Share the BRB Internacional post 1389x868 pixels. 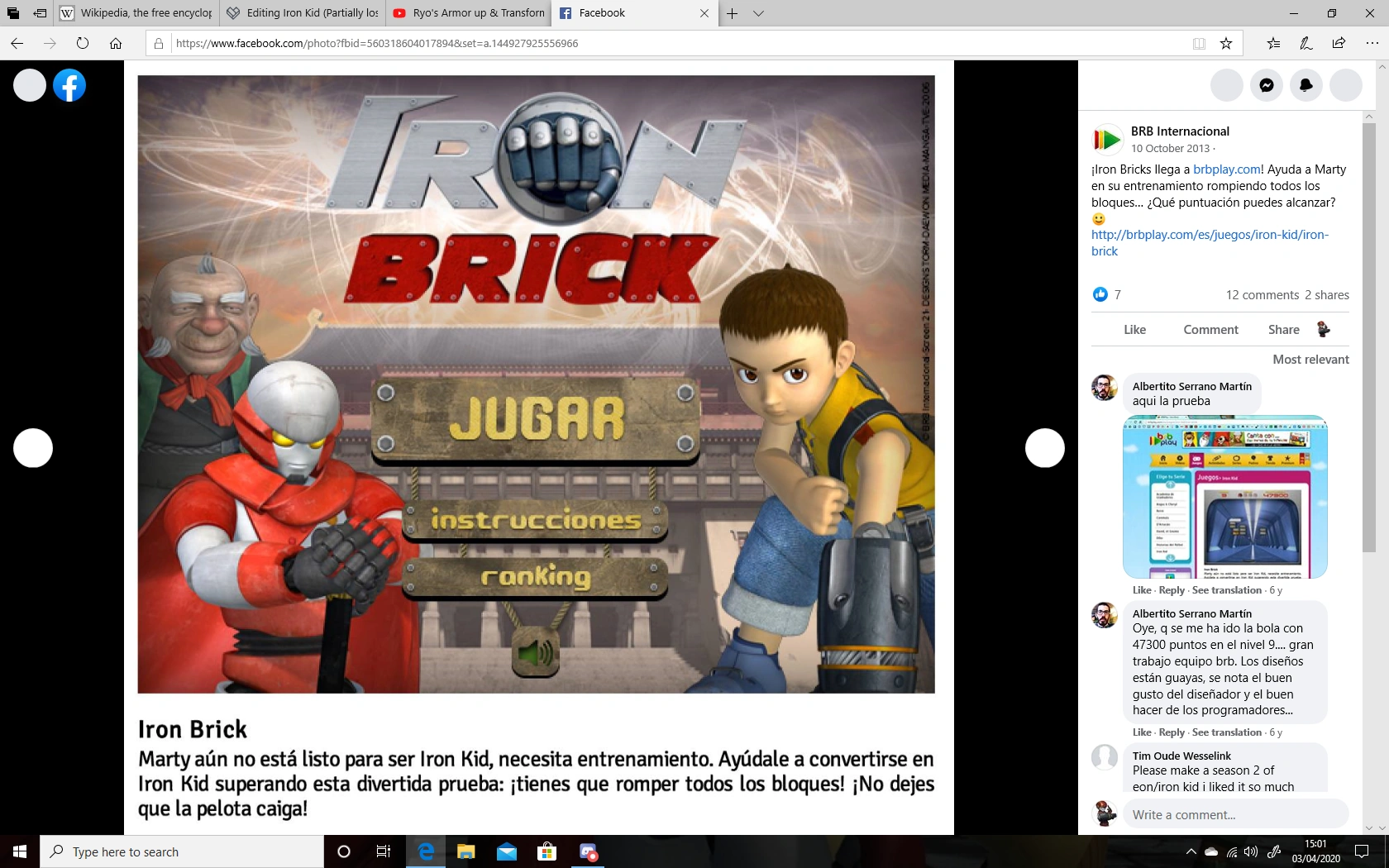[1283, 330]
